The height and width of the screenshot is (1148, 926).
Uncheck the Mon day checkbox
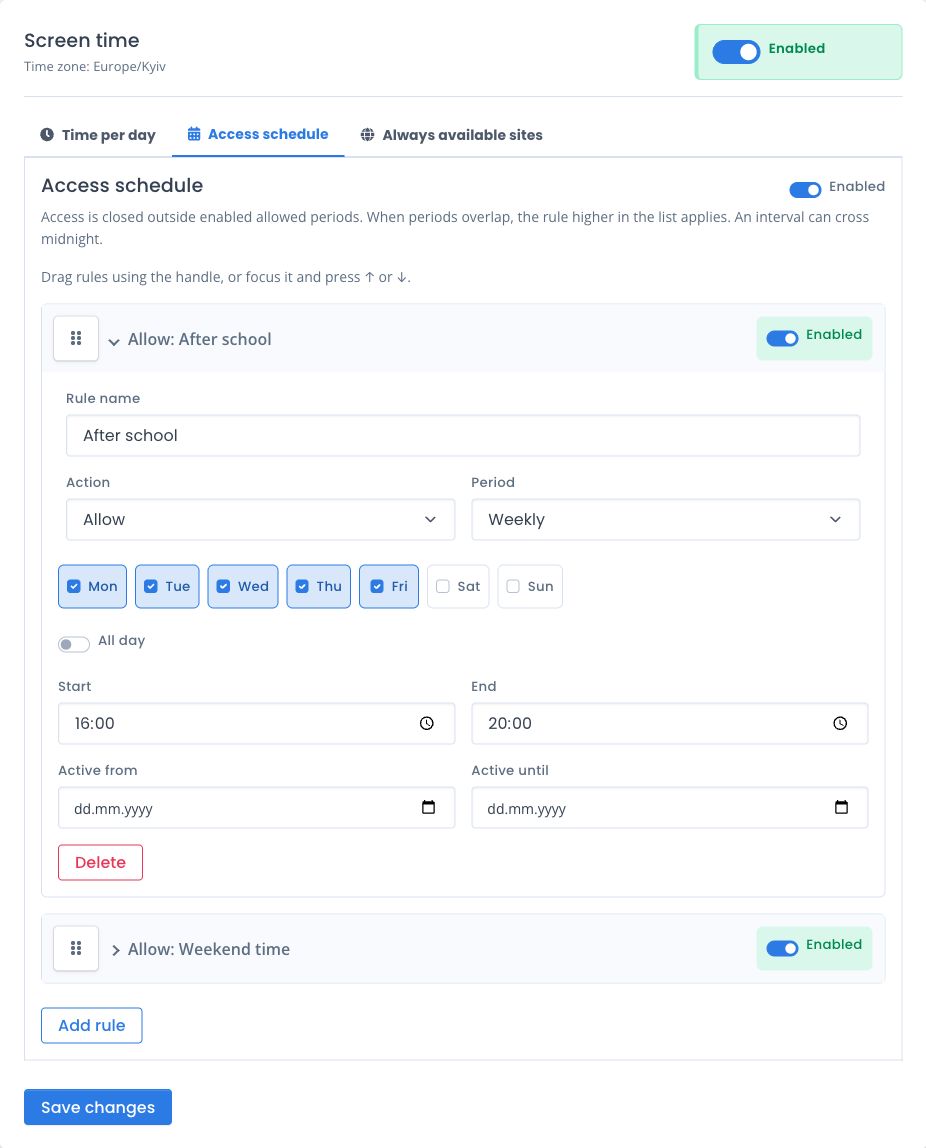(x=74, y=586)
